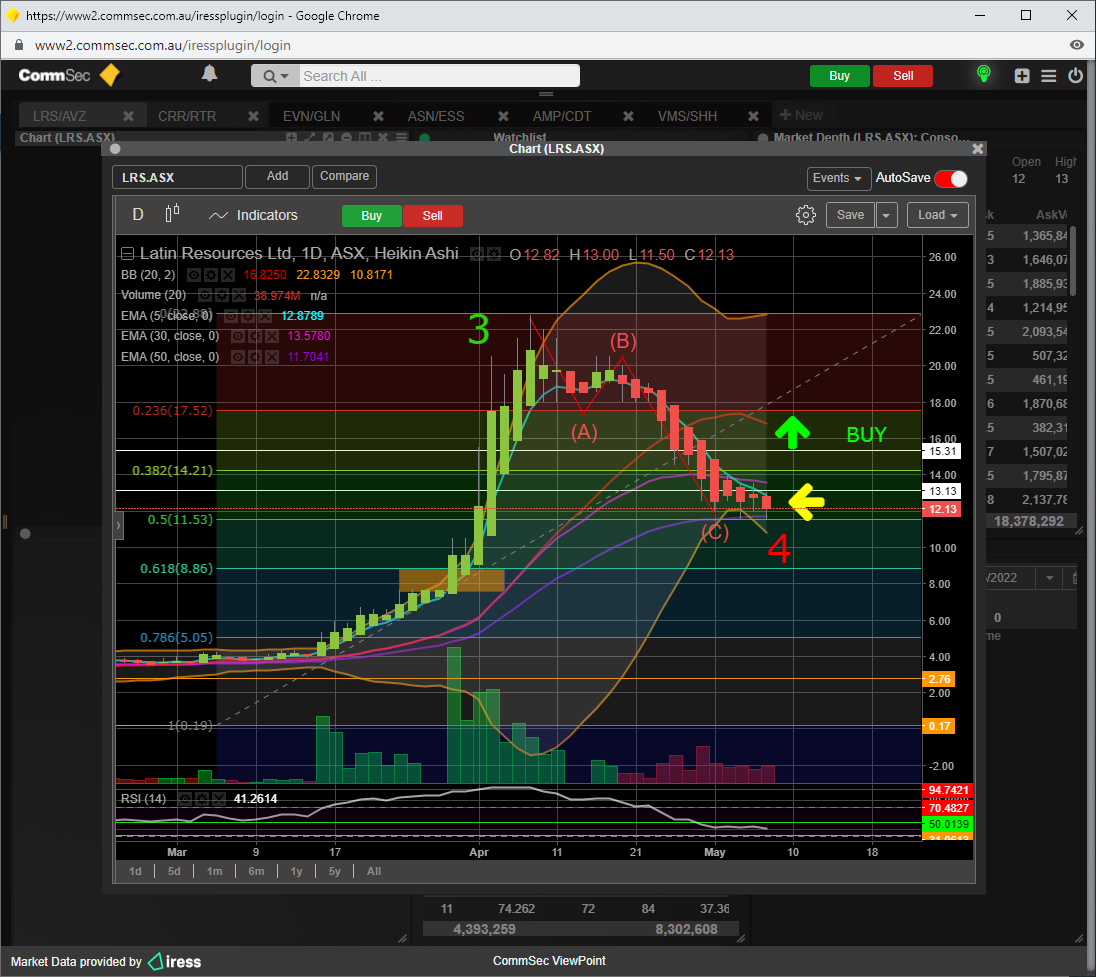Select the candlestick chart style icon
The width and height of the screenshot is (1096, 977).
pyautogui.click(x=172, y=214)
